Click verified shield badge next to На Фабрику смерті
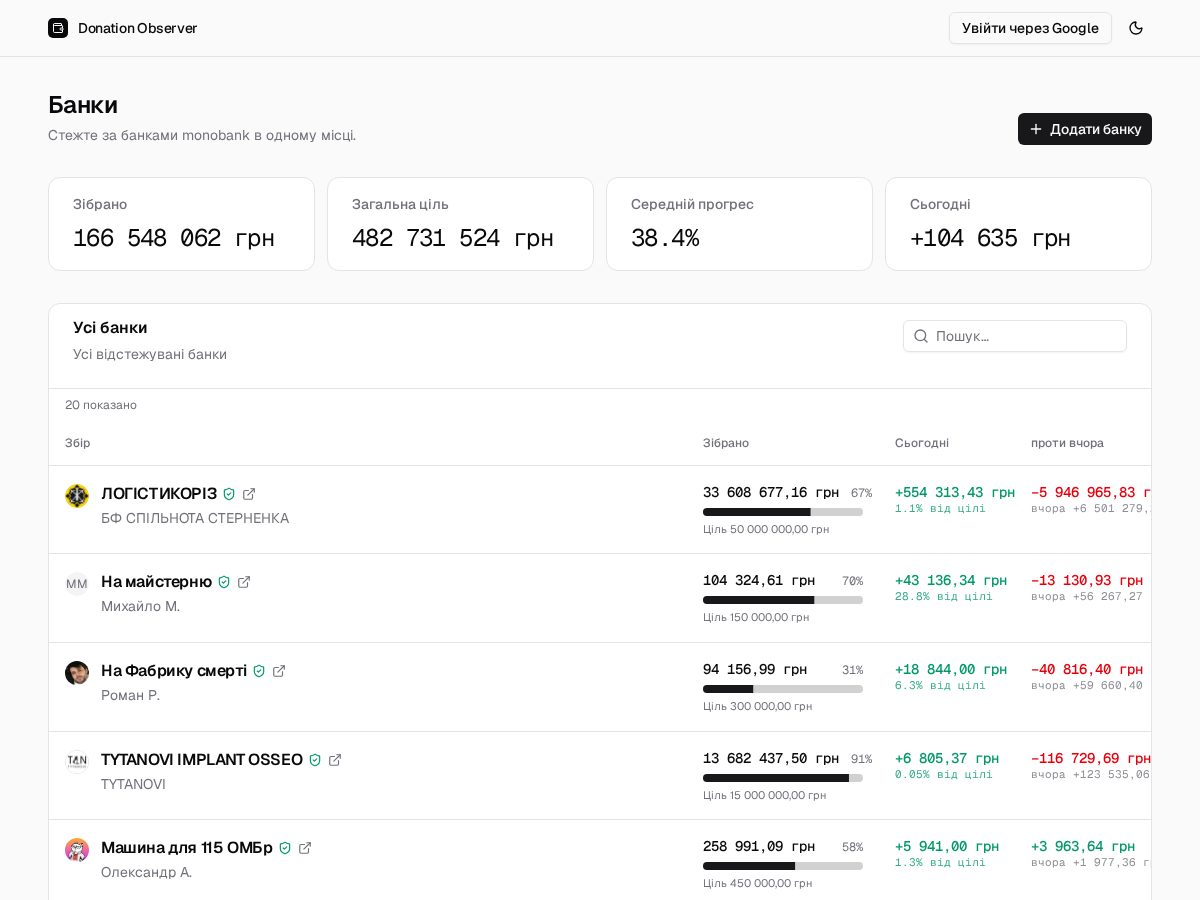1200x900 pixels. (x=259, y=671)
